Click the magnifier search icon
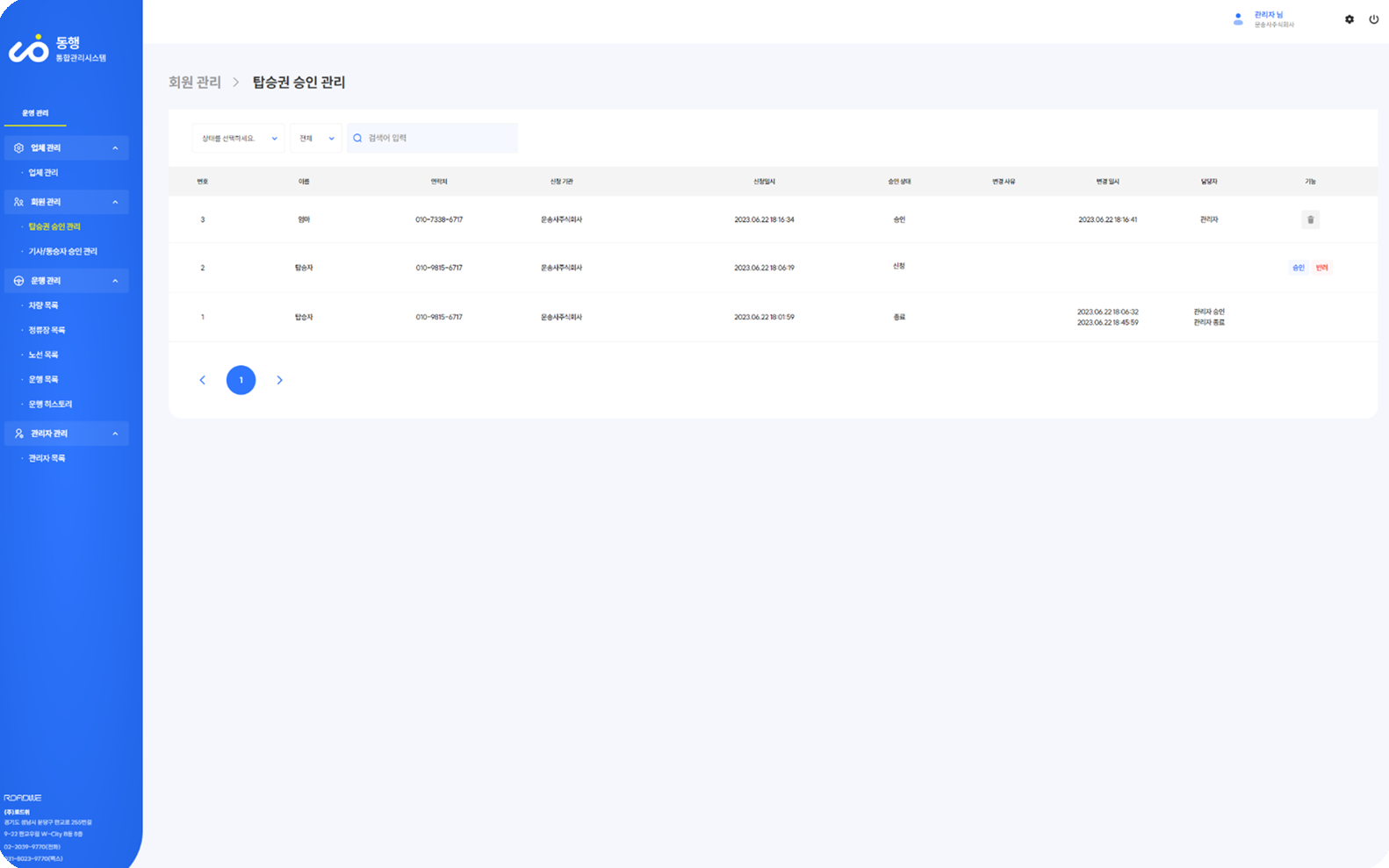Viewport: 1389px width, 868px height. 357,138
